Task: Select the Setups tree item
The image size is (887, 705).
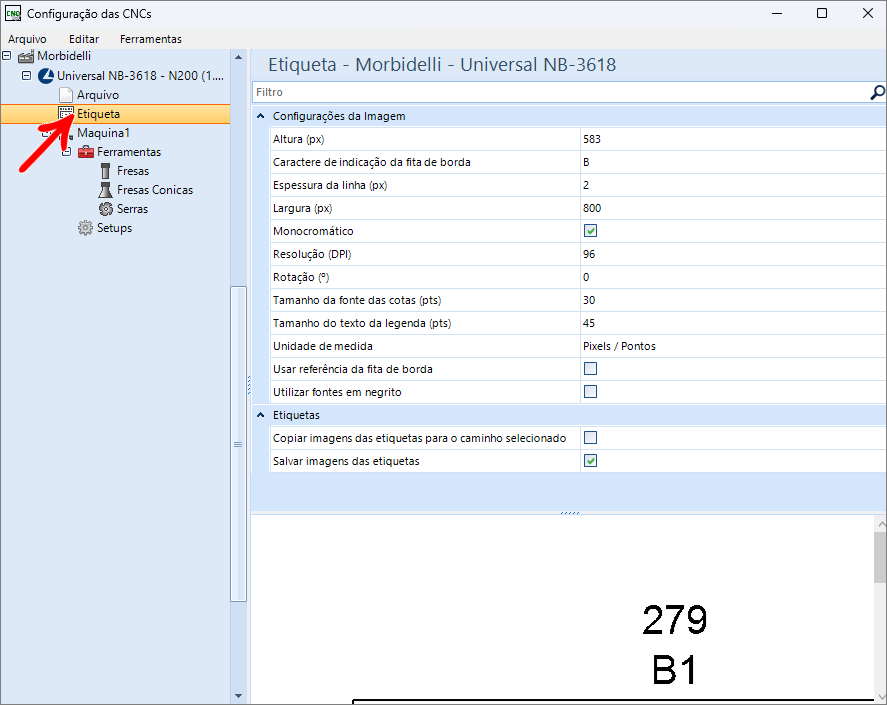Action: [114, 228]
